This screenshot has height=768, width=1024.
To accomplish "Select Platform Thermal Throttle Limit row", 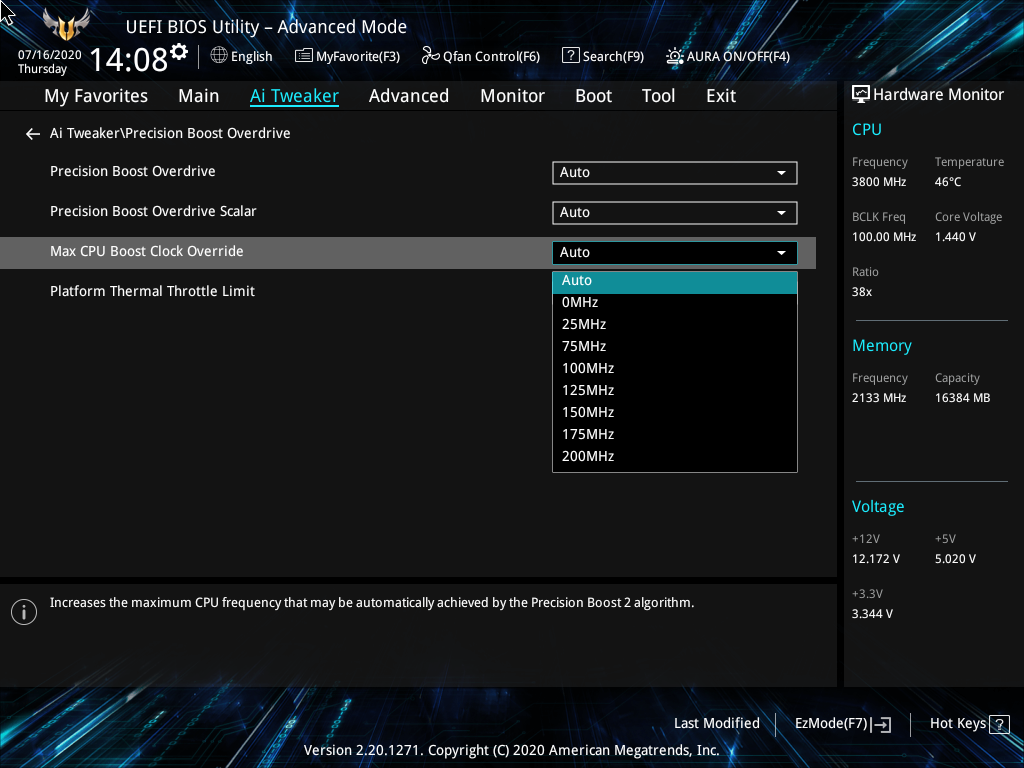I will [152, 291].
